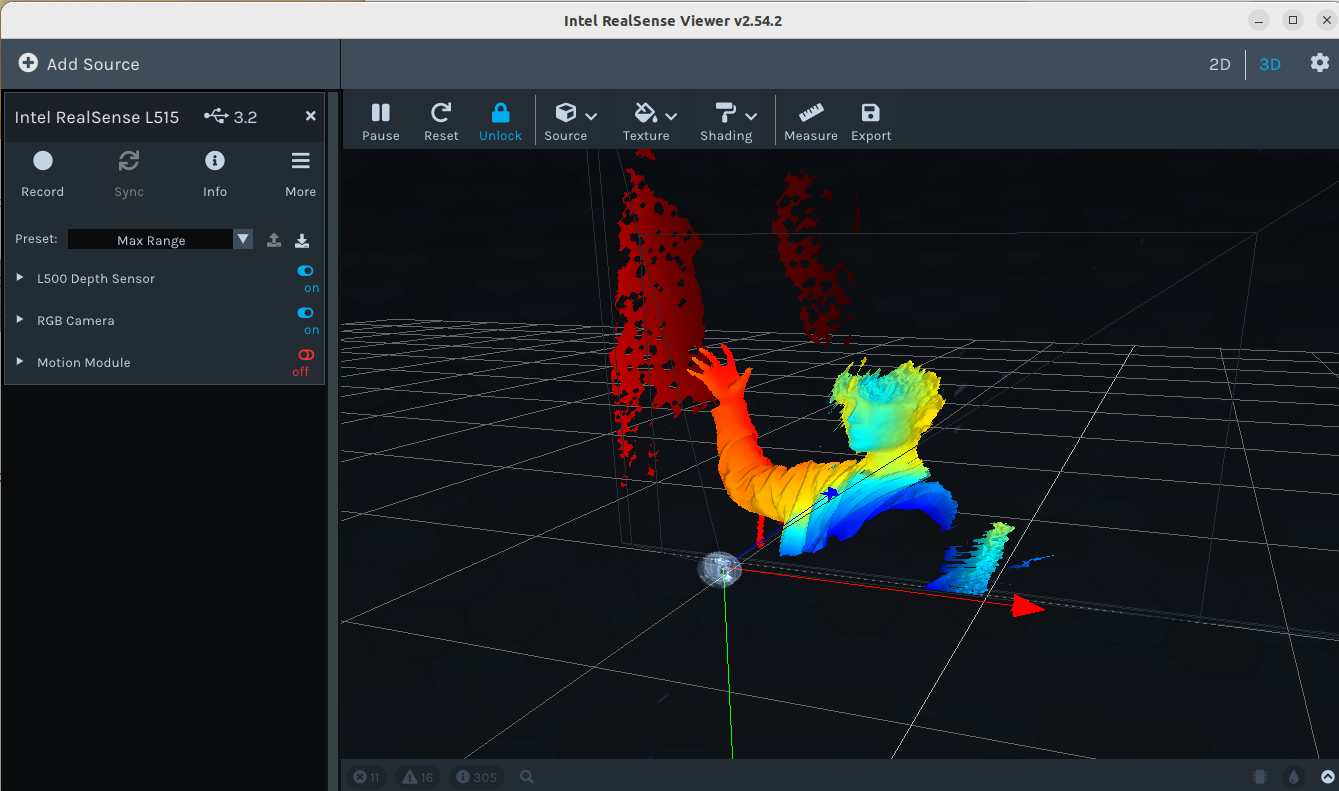Reset the 3D view
Viewport: 1339px width, 791px height.
441,122
